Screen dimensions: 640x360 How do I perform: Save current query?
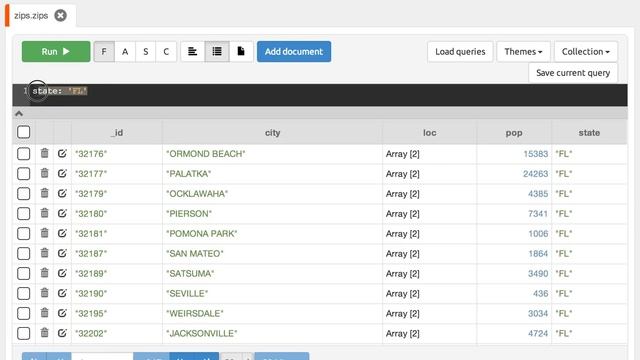[573, 73]
